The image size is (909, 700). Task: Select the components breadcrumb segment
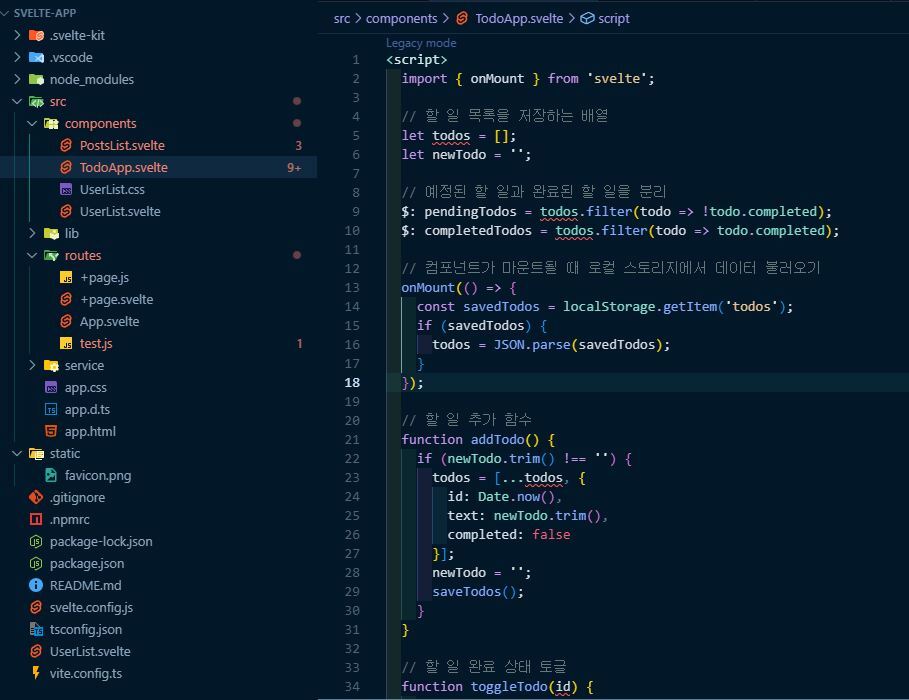(401, 18)
